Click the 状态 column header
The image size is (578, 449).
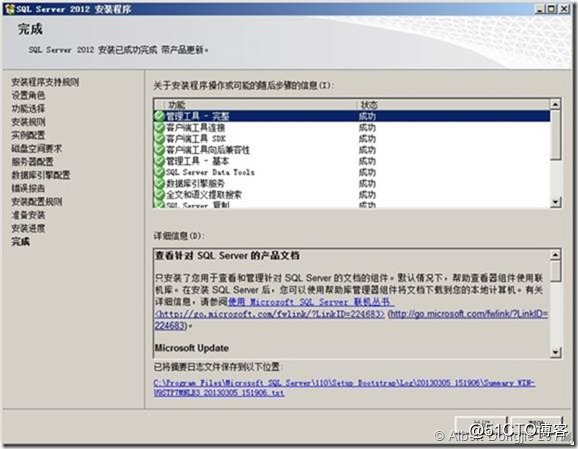point(453,105)
